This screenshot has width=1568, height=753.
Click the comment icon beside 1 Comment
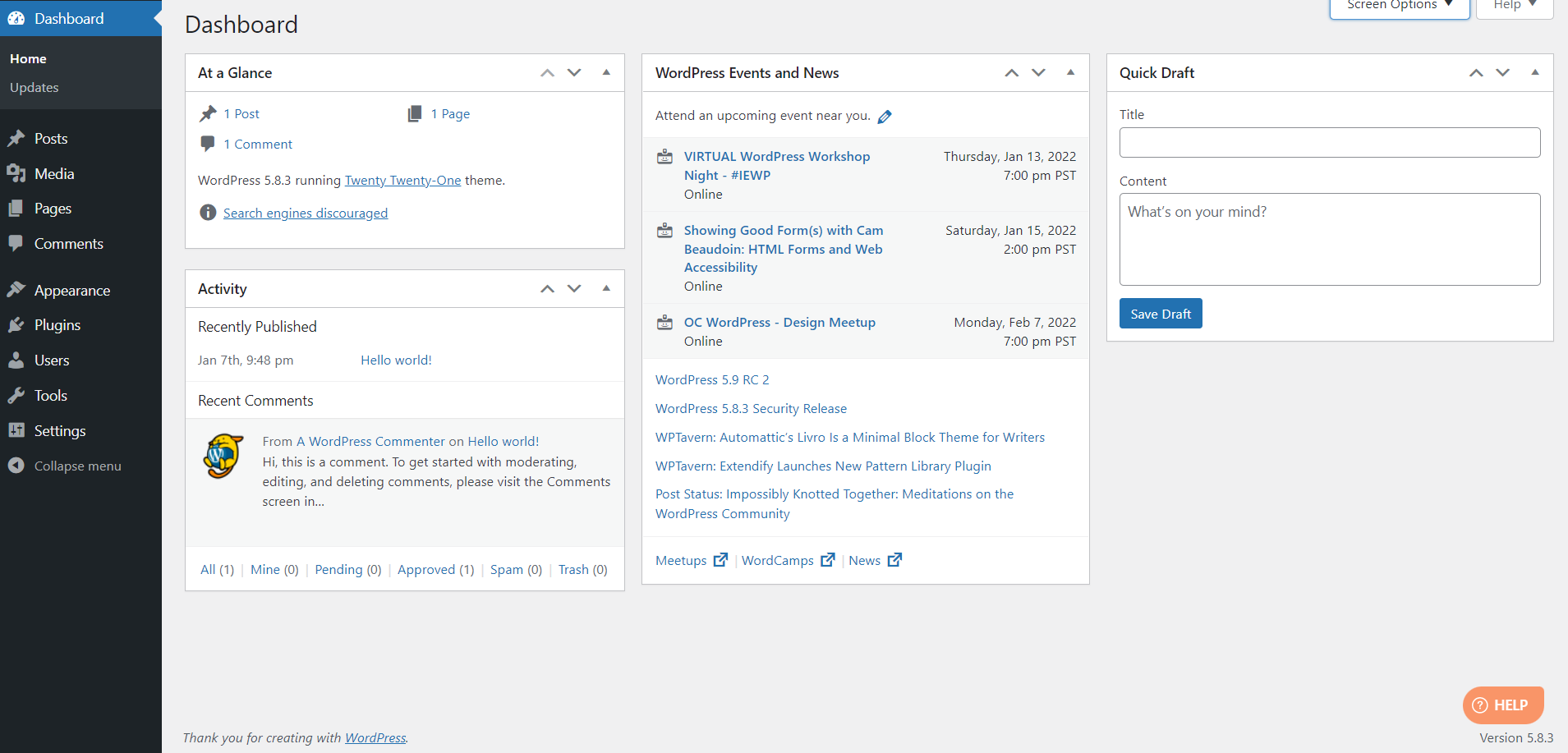(208, 144)
